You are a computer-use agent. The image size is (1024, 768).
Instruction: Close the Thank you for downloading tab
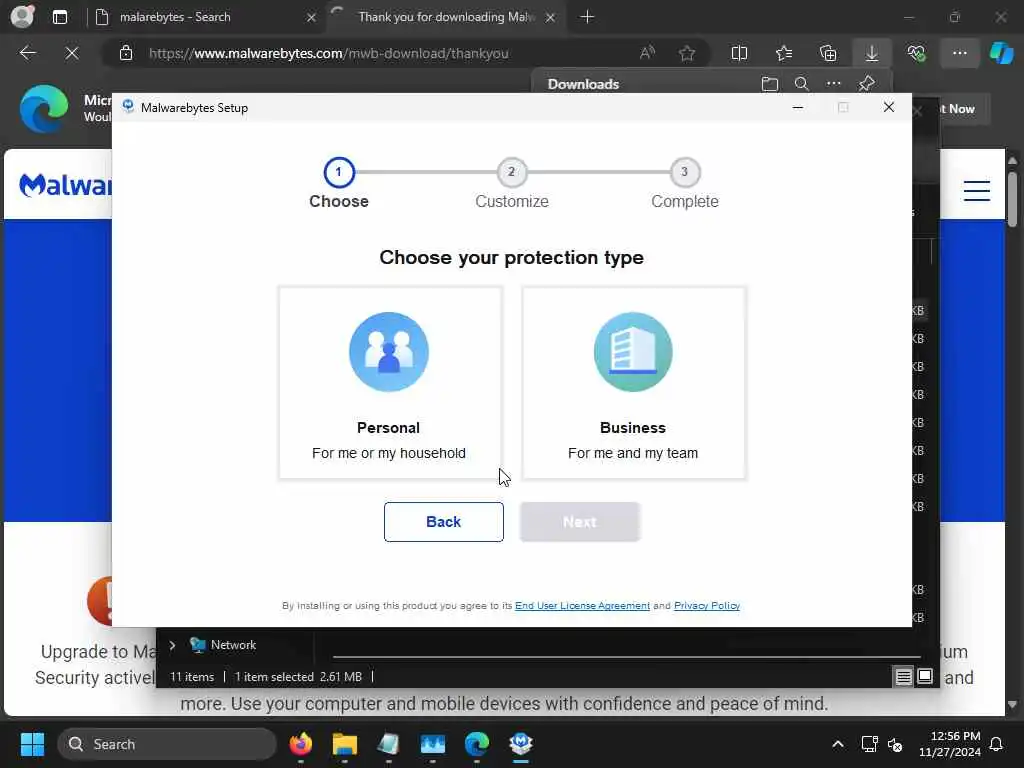pyautogui.click(x=551, y=18)
